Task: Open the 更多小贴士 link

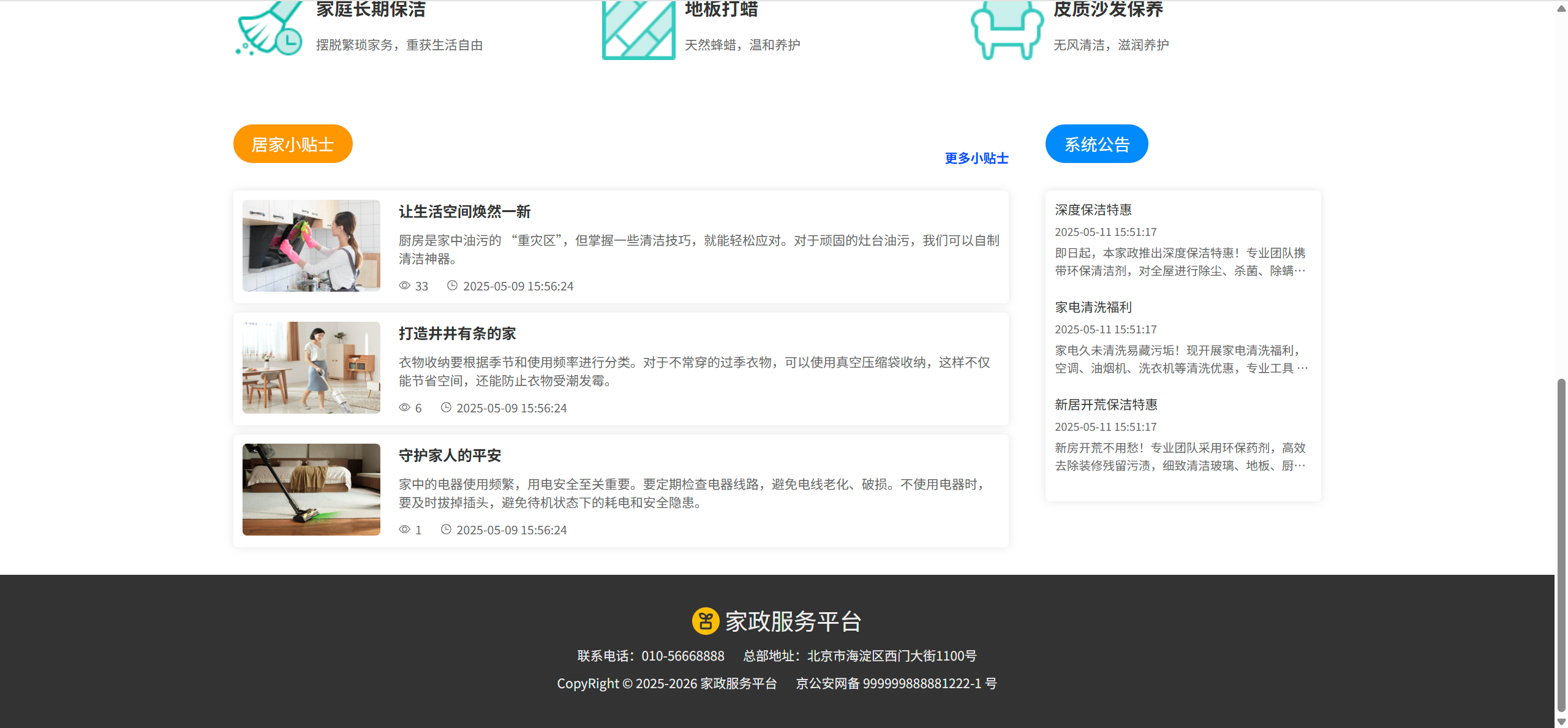Action: 976,158
